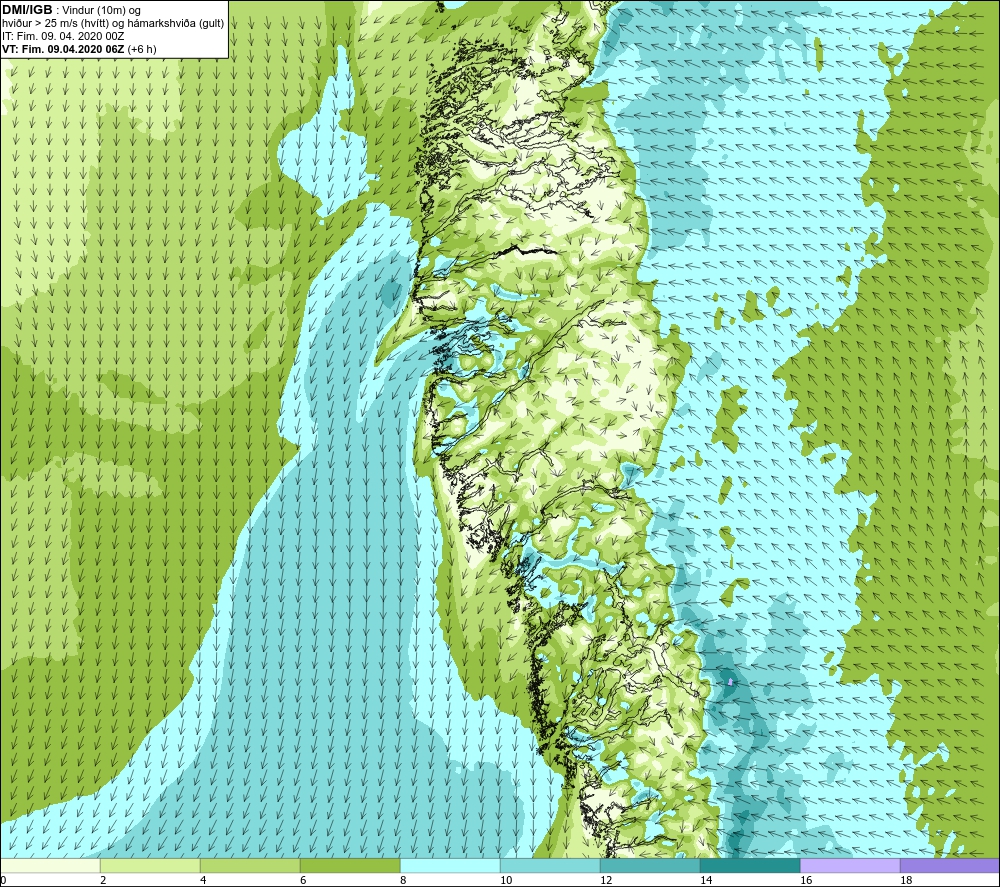Click the scale label 14
This screenshot has width=1000, height=887.
click(706, 880)
